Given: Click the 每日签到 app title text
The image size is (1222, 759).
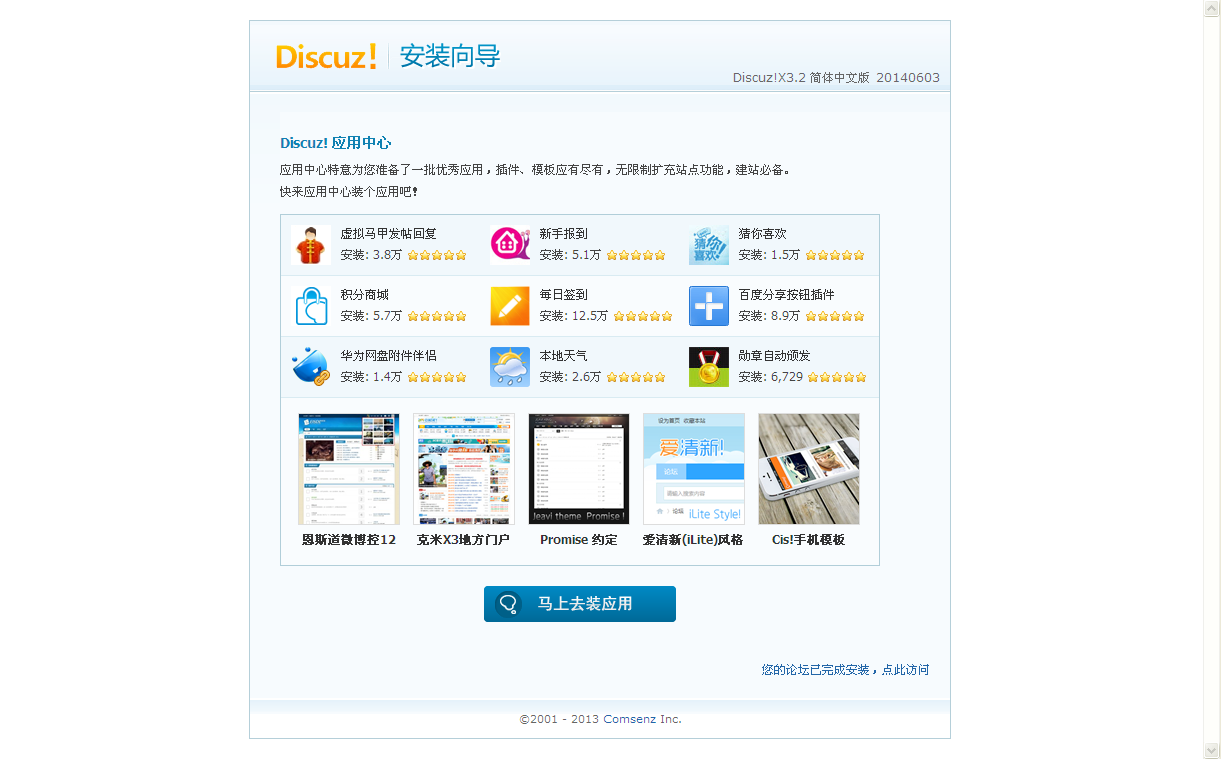Looking at the screenshot, I should pyautogui.click(x=563, y=295).
